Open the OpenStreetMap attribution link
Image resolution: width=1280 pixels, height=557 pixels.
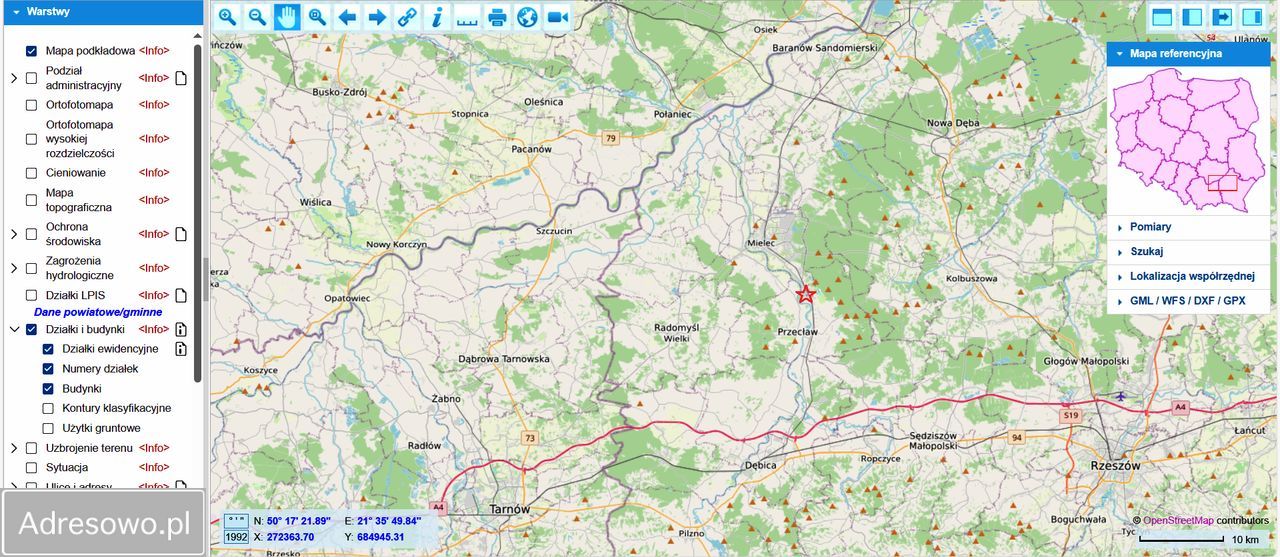1178,521
